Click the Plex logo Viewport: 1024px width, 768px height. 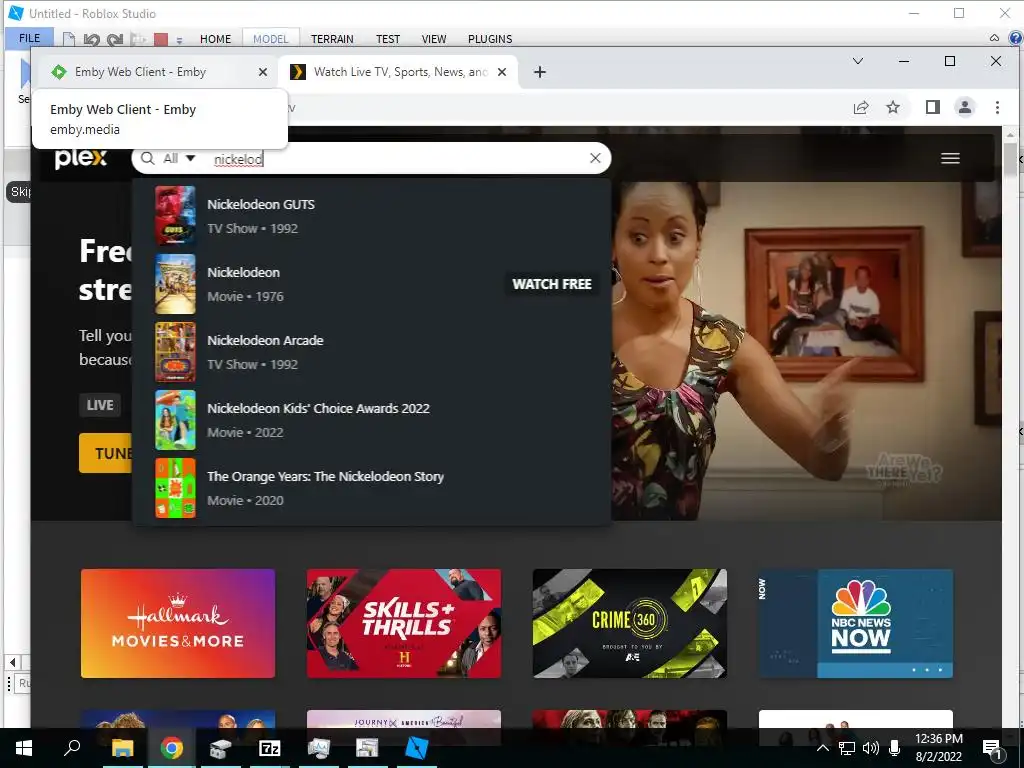point(80,158)
